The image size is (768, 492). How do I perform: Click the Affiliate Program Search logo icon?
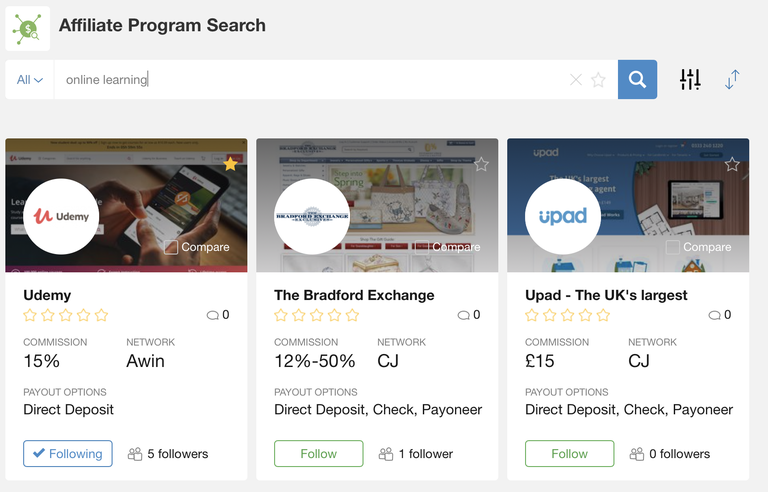[27, 27]
